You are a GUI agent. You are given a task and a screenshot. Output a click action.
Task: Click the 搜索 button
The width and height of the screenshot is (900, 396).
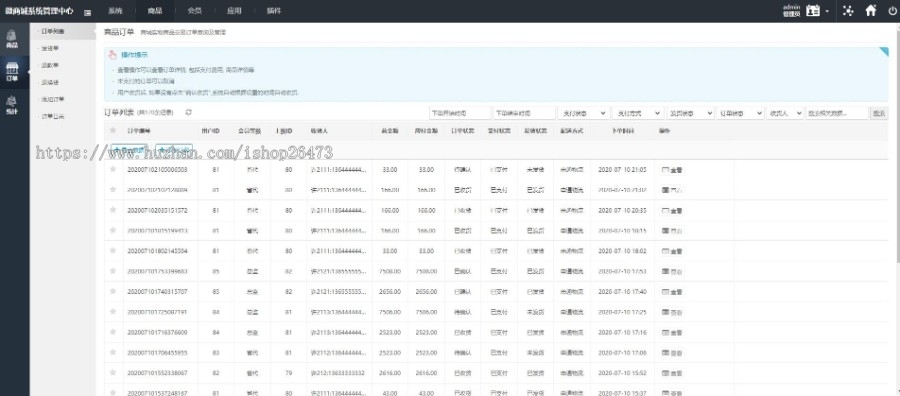[x=879, y=113]
